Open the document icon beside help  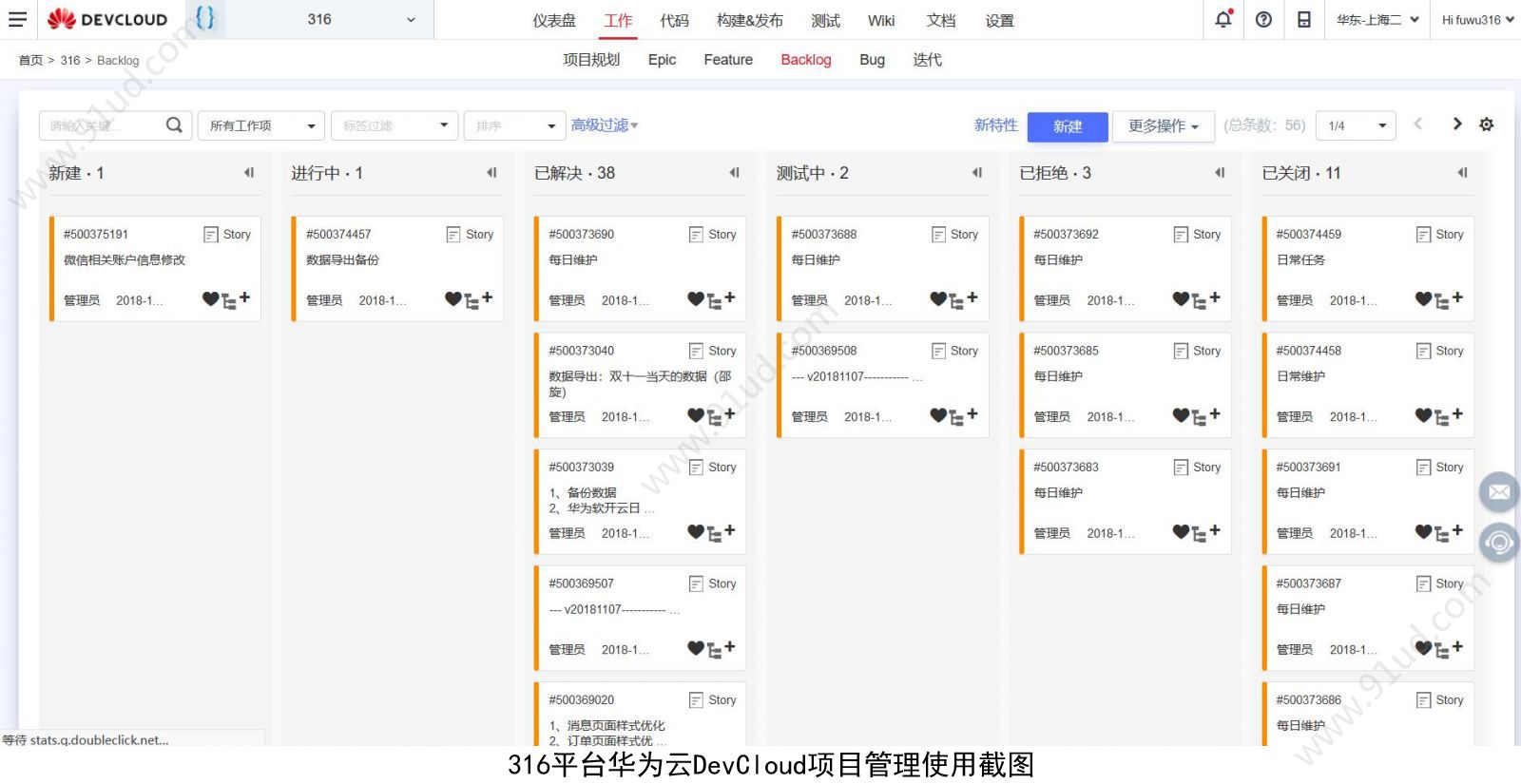pyautogui.click(x=1304, y=19)
